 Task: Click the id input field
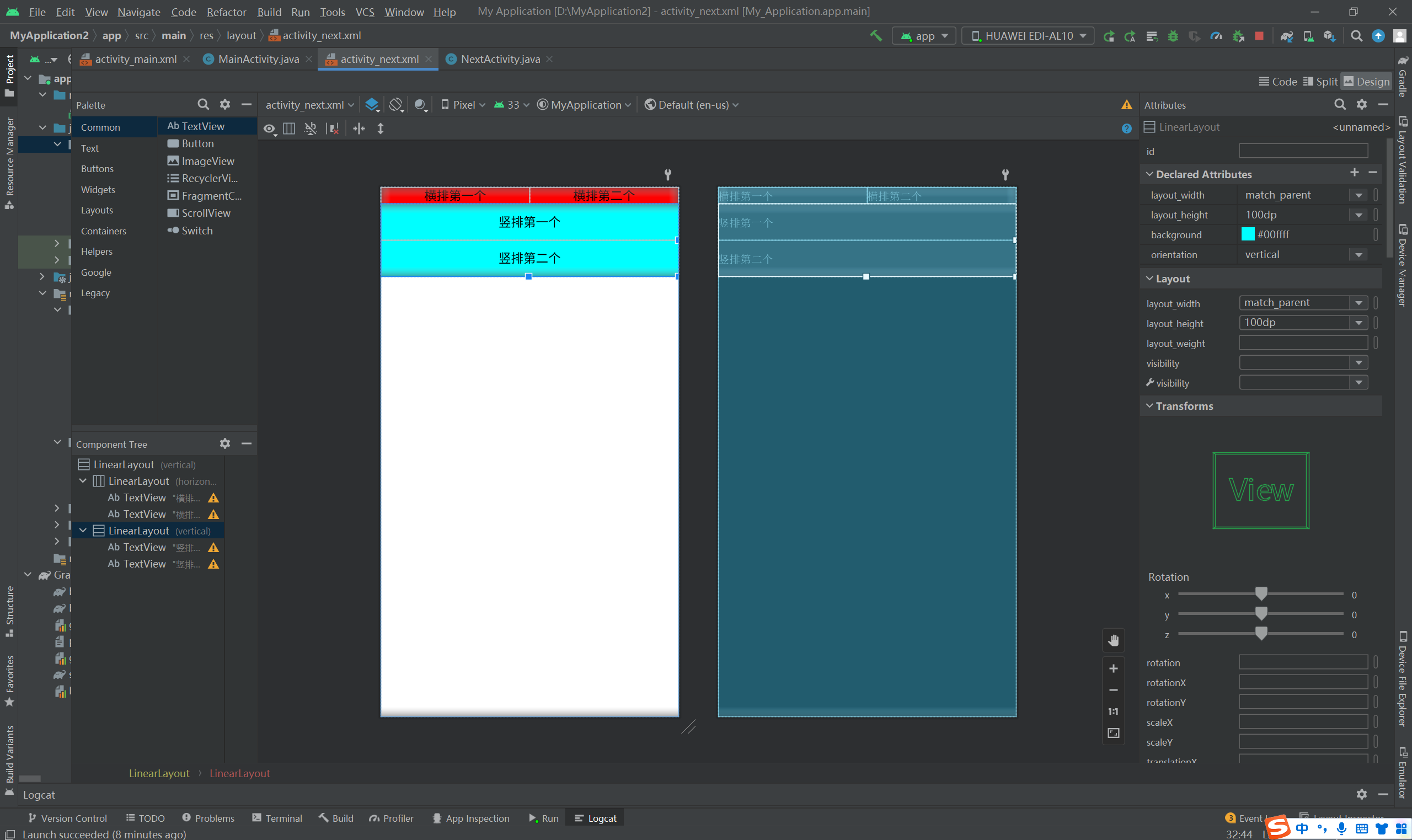(1303, 151)
